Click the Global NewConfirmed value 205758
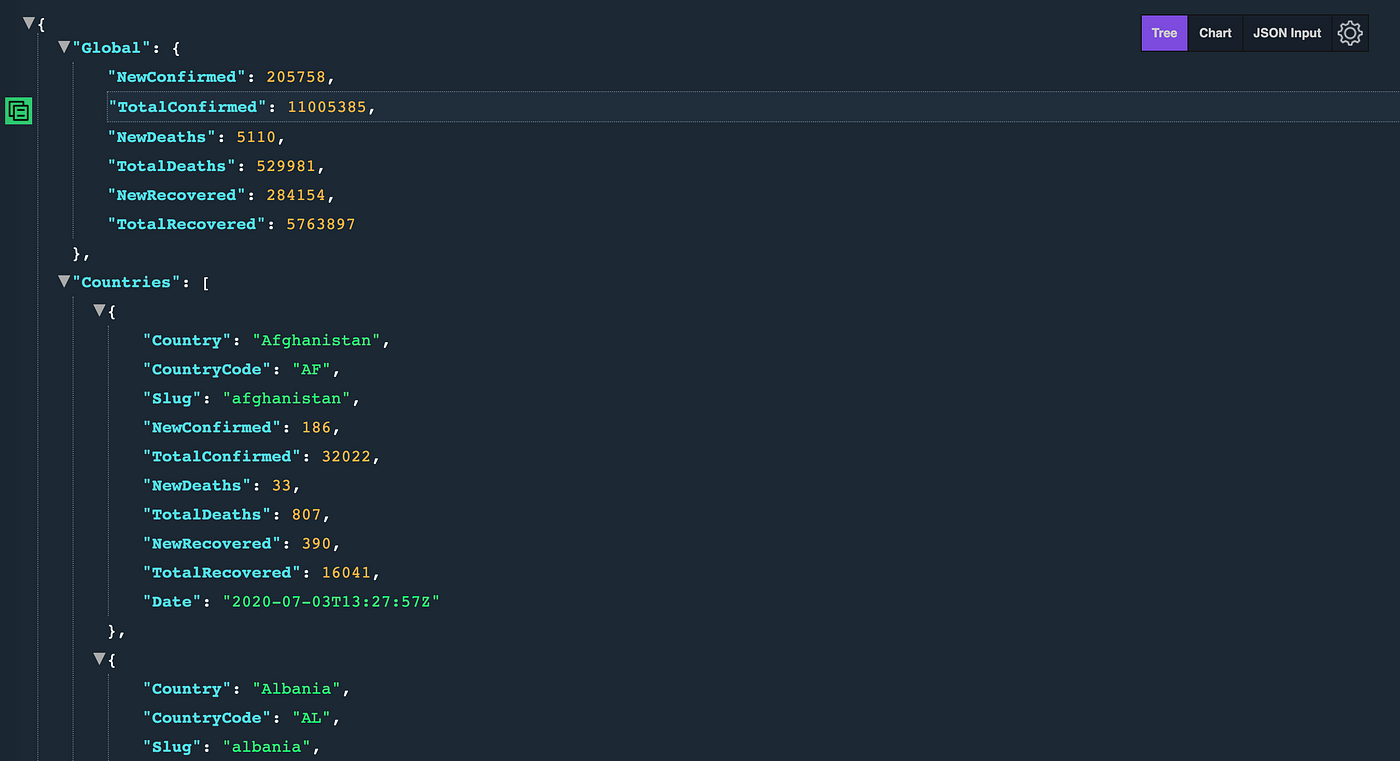This screenshot has width=1400, height=761. (293, 76)
